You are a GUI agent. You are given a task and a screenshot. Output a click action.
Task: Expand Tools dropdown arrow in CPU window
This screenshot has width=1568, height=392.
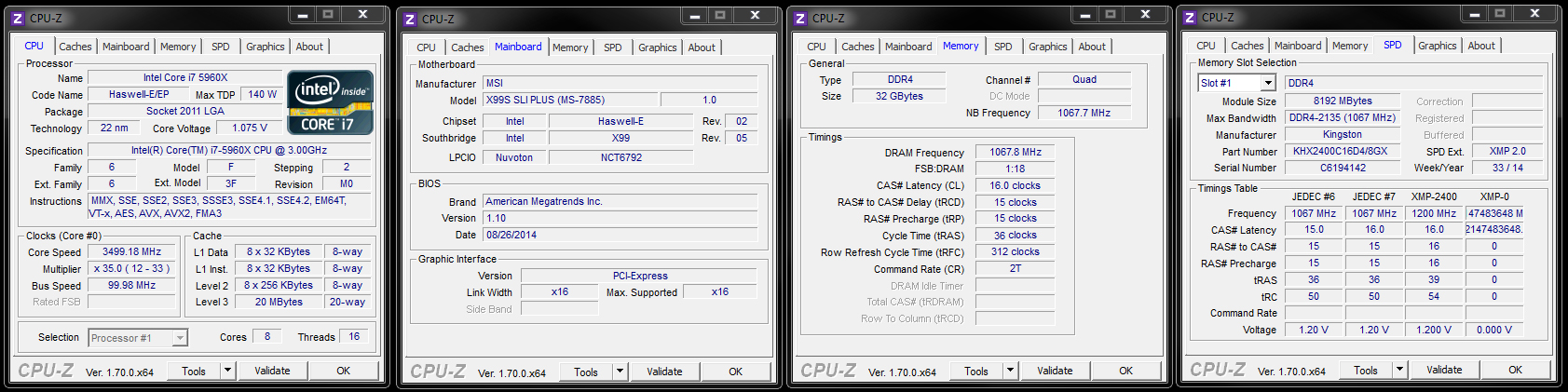226,371
